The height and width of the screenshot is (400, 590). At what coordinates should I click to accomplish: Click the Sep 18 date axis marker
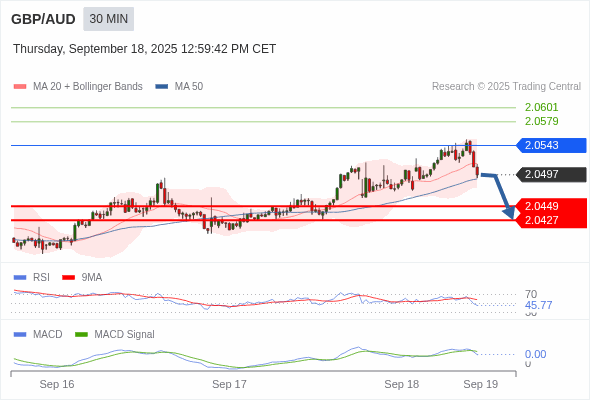point(401,384)
